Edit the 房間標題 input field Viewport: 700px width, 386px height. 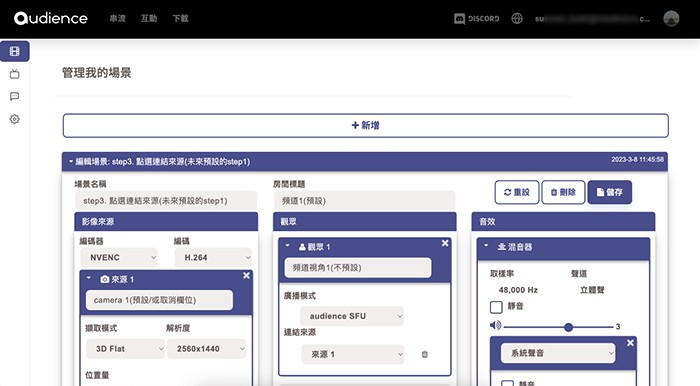click(x=364, y=201)
